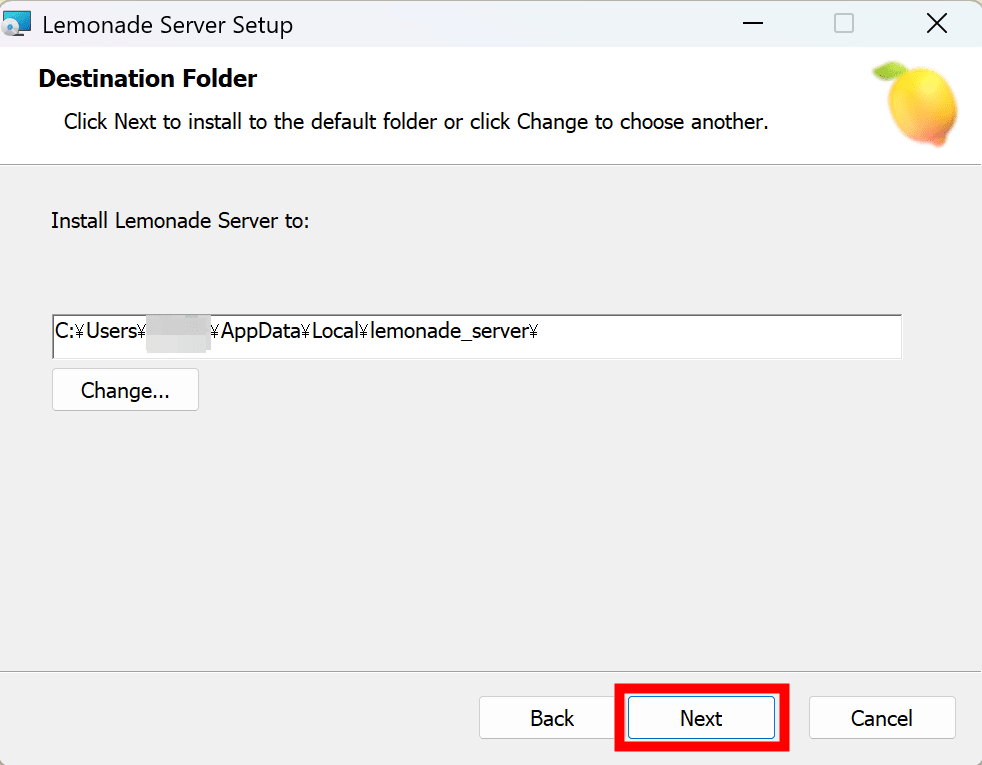
Task: Click the 'Install Lemonade Server to:' label
Action: [x=180, y=221]
